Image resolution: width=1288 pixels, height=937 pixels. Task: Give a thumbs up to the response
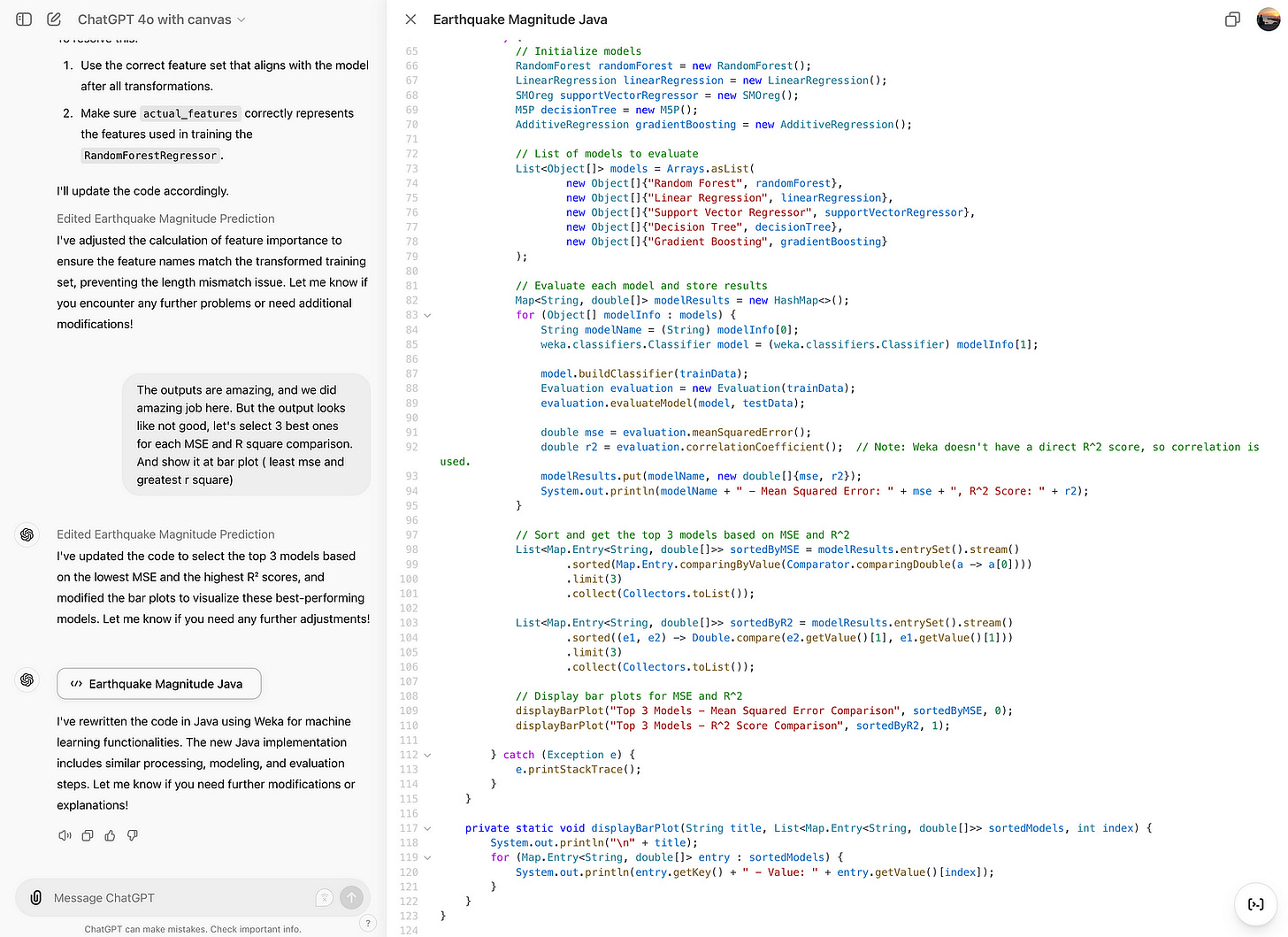[110, 835]
